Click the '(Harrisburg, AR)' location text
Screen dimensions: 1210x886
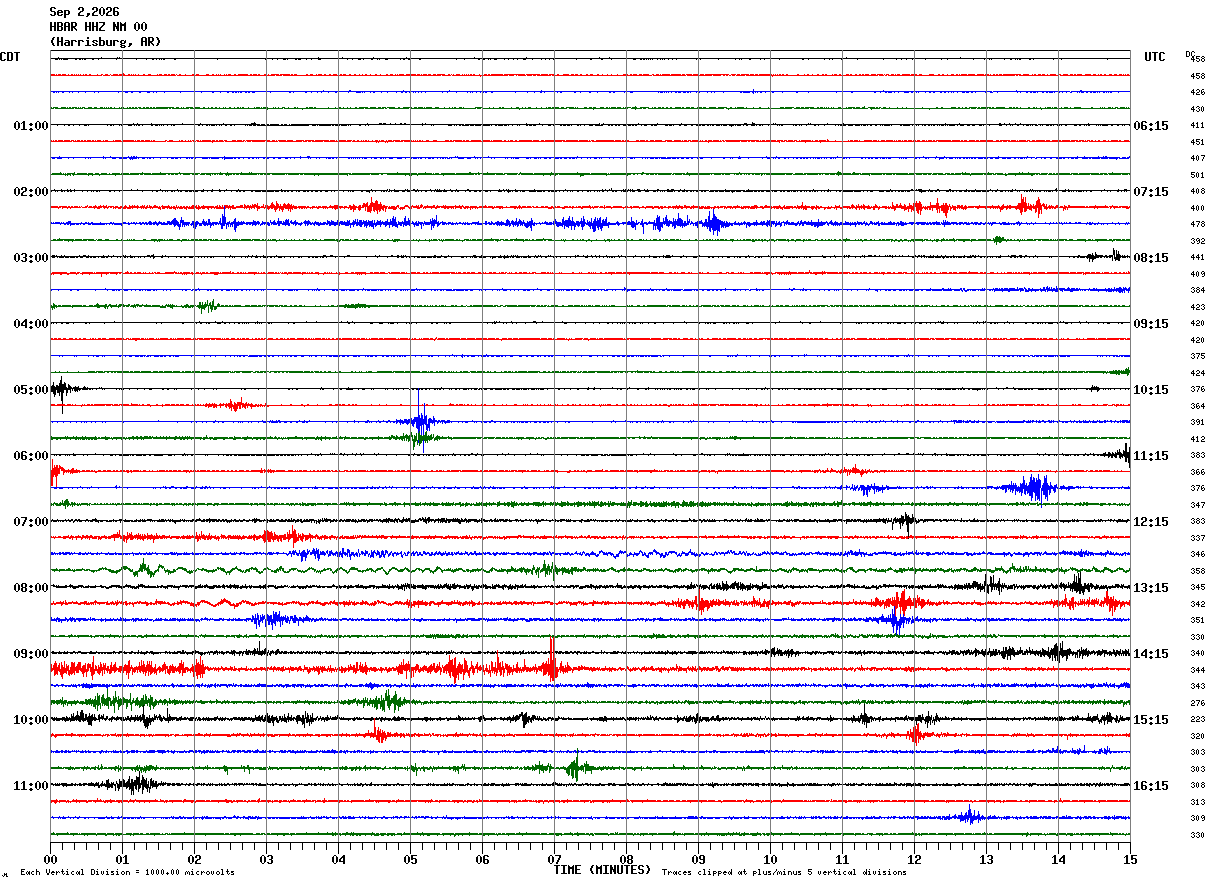[105, 42]
